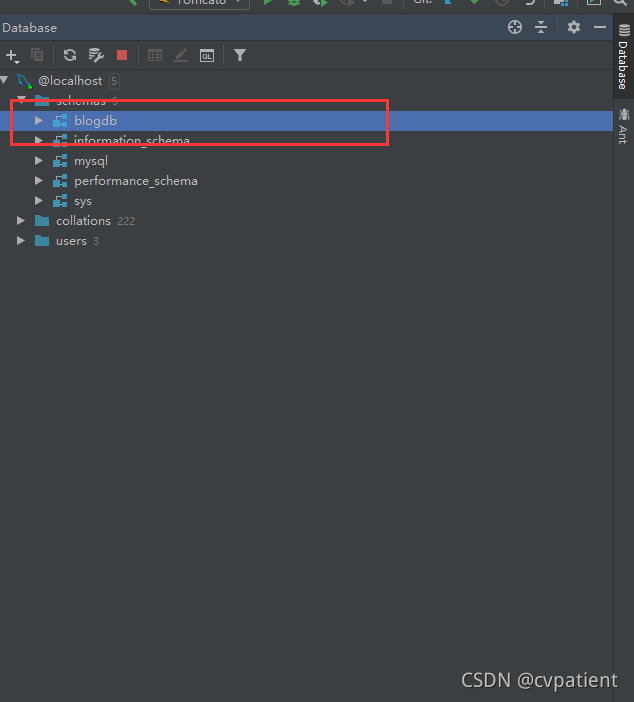Click the Duplicate data source icon

pyautogui.click(x=37, y=55)
